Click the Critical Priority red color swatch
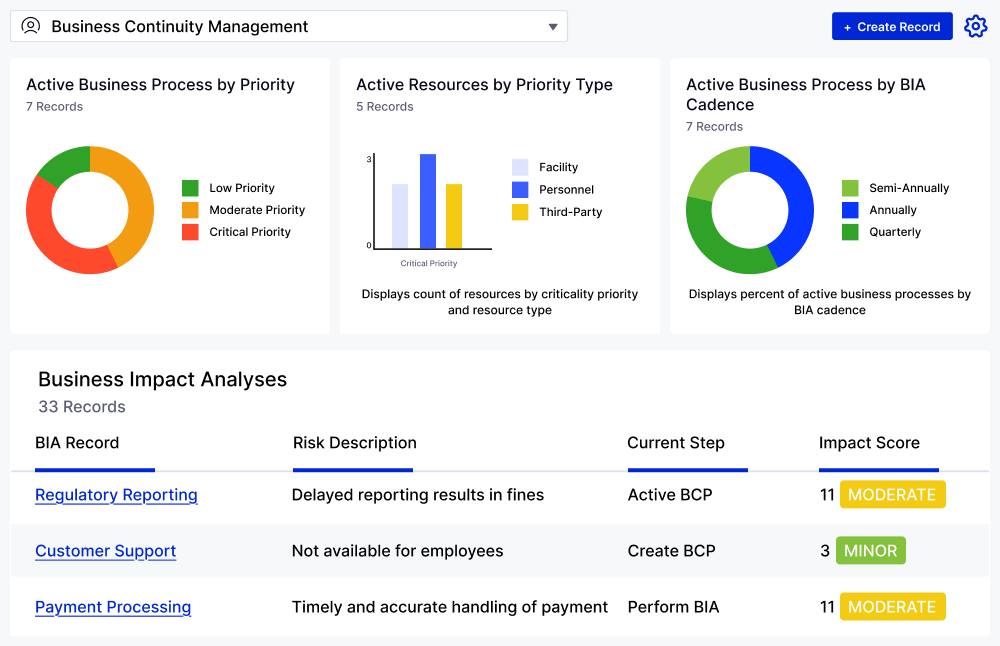The width and height of the screenshot is (1000, 646). pyautogui.click(x=192, y=231)
